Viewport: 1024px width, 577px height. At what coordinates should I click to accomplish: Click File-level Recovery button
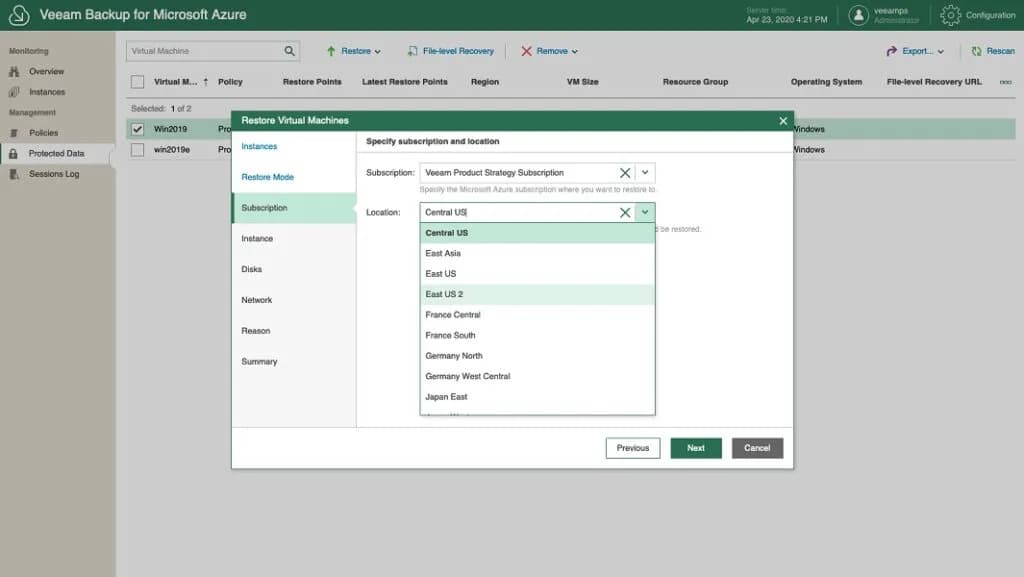point(451,51)
